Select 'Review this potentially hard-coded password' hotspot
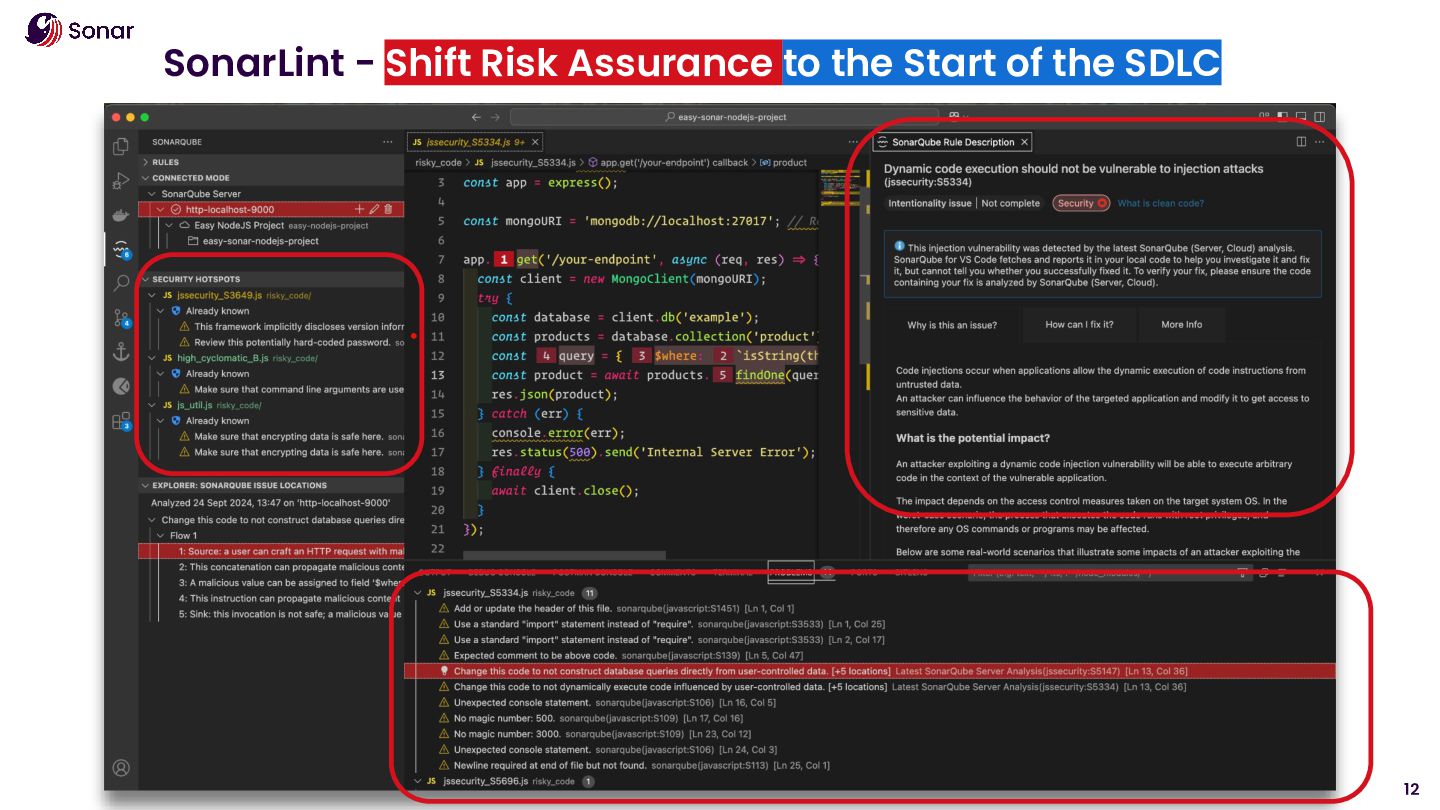Image resolution: width=1440 pixels, height=810 pixels. point(272,342)
